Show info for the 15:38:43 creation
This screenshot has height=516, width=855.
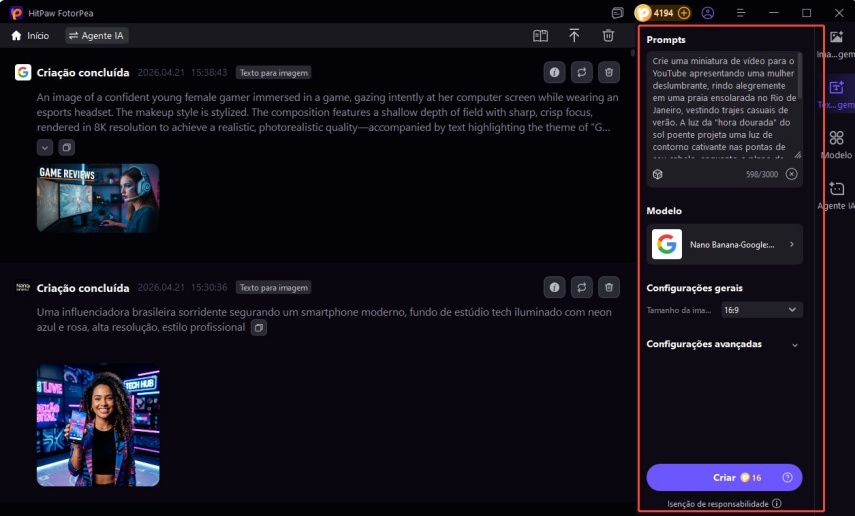(x=554, y=73)
